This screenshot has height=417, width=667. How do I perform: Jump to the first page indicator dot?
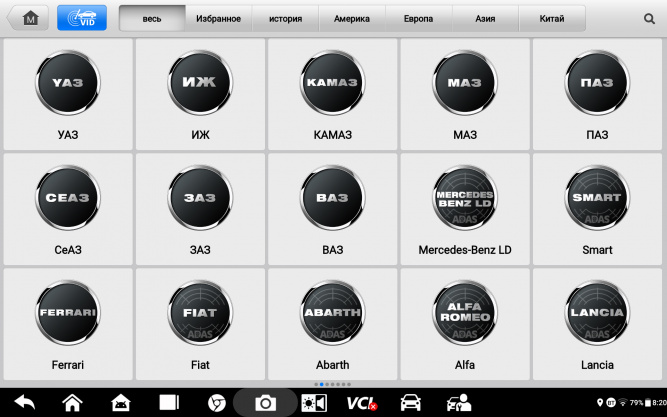click(x=316, y=384)
